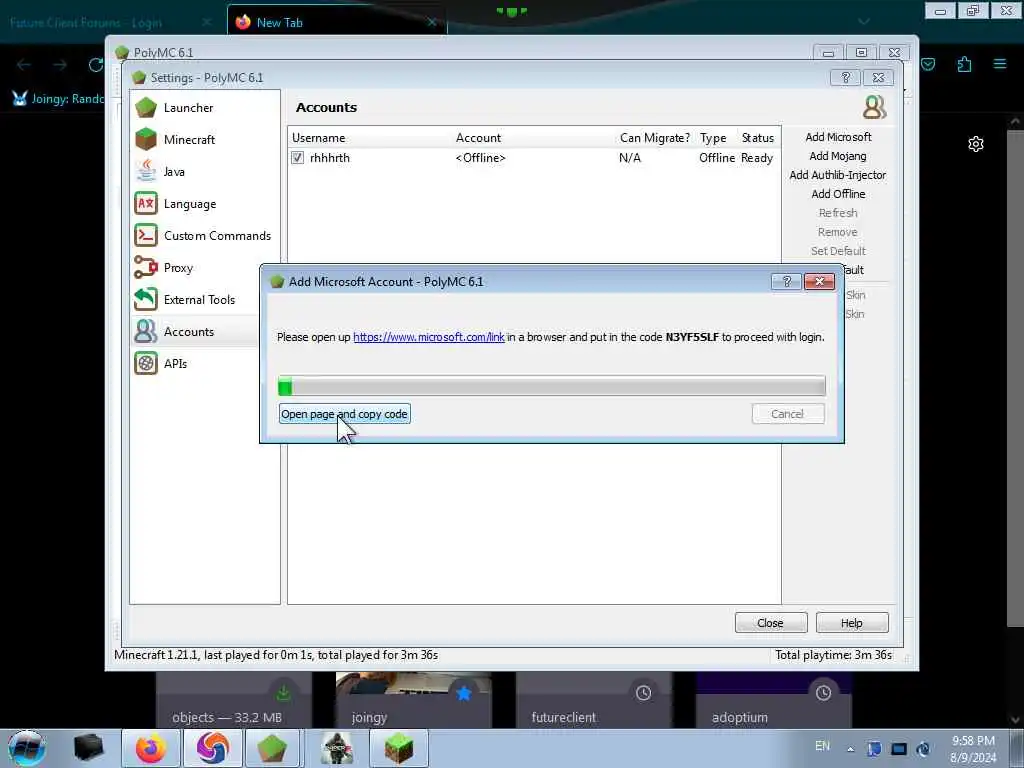Viewport: 1024px width, 768px height.
Task: Click the Close button in Settings
Action: (771, 623)
